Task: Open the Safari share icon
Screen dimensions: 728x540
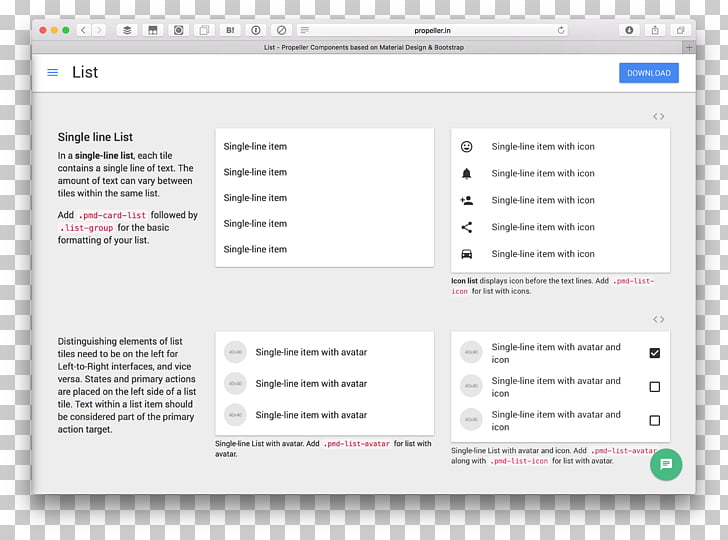Action: click(655, 30)
